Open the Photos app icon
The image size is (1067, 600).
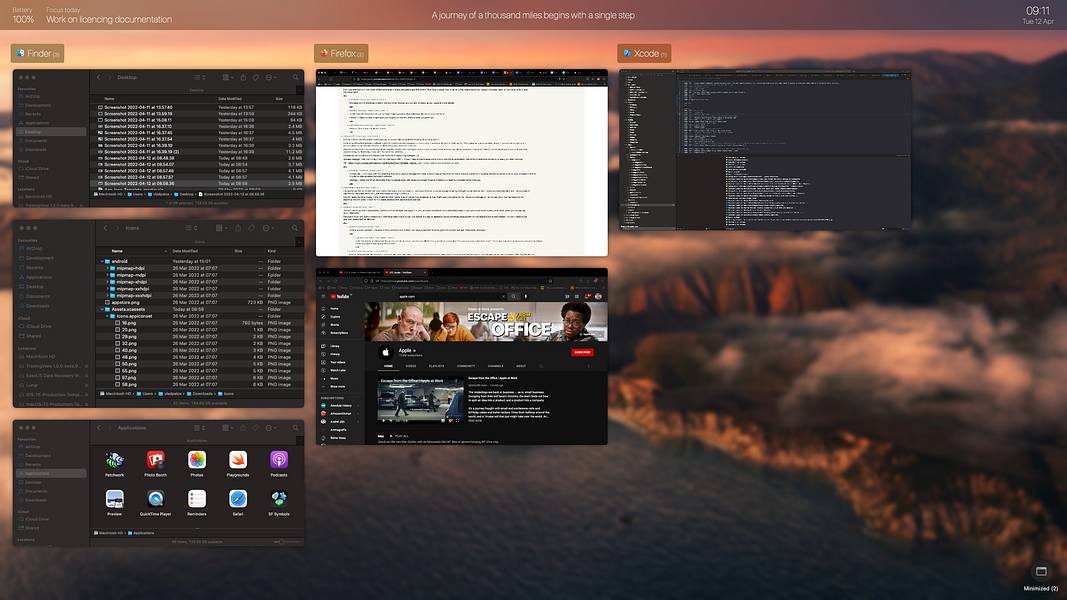(197, 461)
